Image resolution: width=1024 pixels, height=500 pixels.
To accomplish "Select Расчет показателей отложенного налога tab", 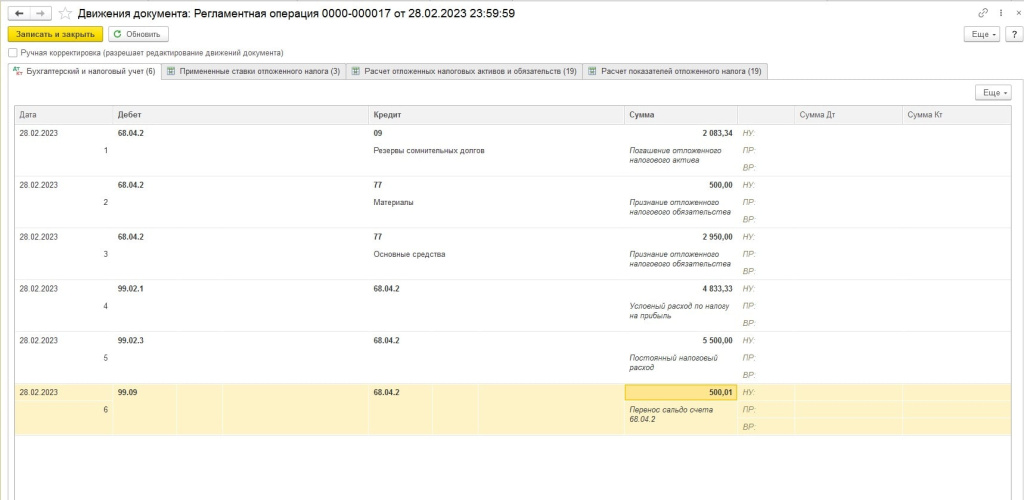I will click(x=675, y=71).
